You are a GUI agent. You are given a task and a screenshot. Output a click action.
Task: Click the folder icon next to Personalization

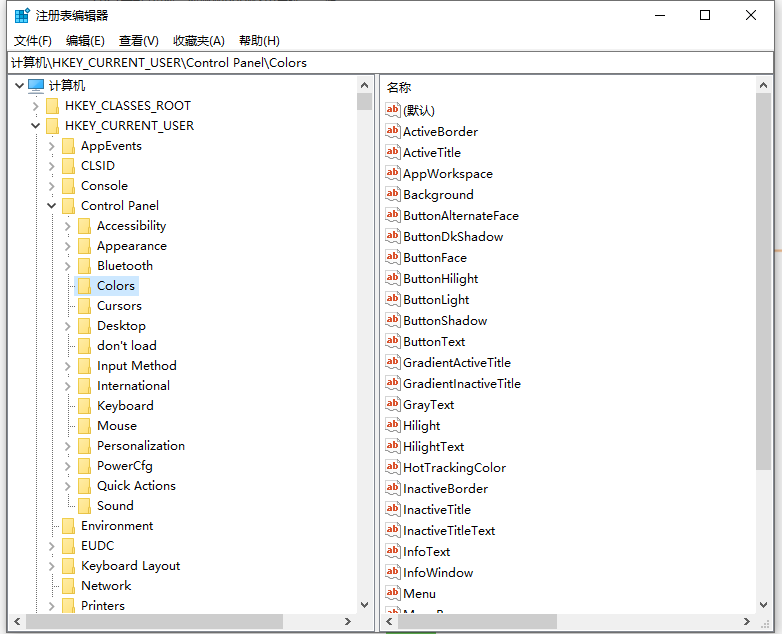[x=84, y=446]
